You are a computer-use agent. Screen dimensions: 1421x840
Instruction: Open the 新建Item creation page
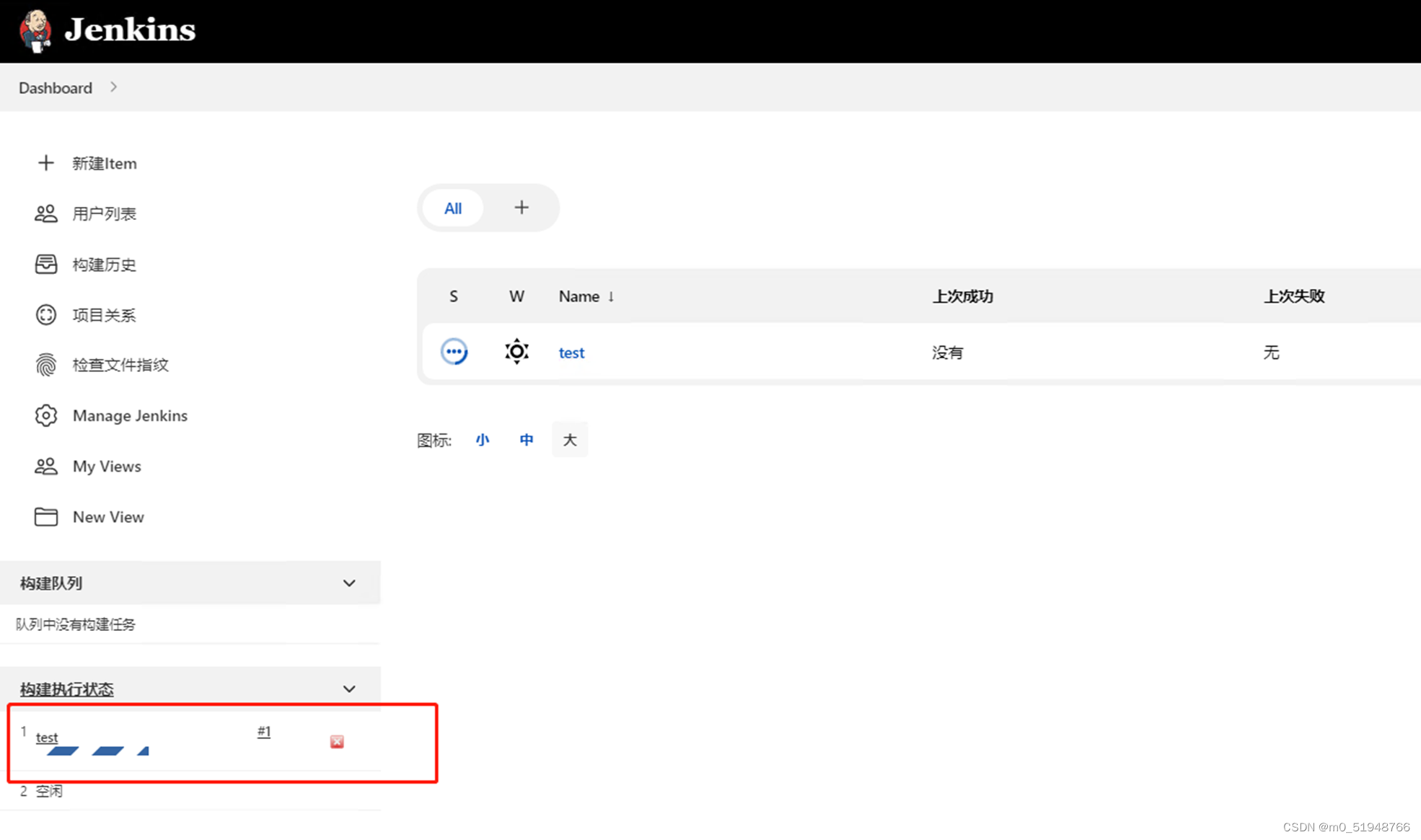(105, 163)
